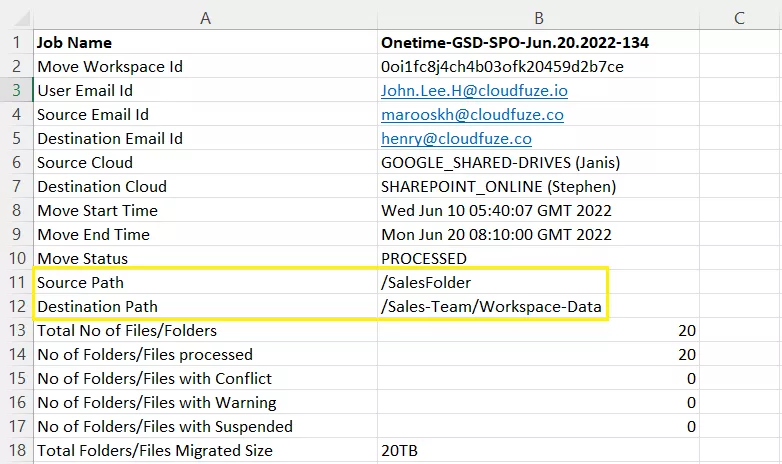782x464 pixels.
Task: Select the value 0 for Files with Suspended
Action: (x=539, y=426)
